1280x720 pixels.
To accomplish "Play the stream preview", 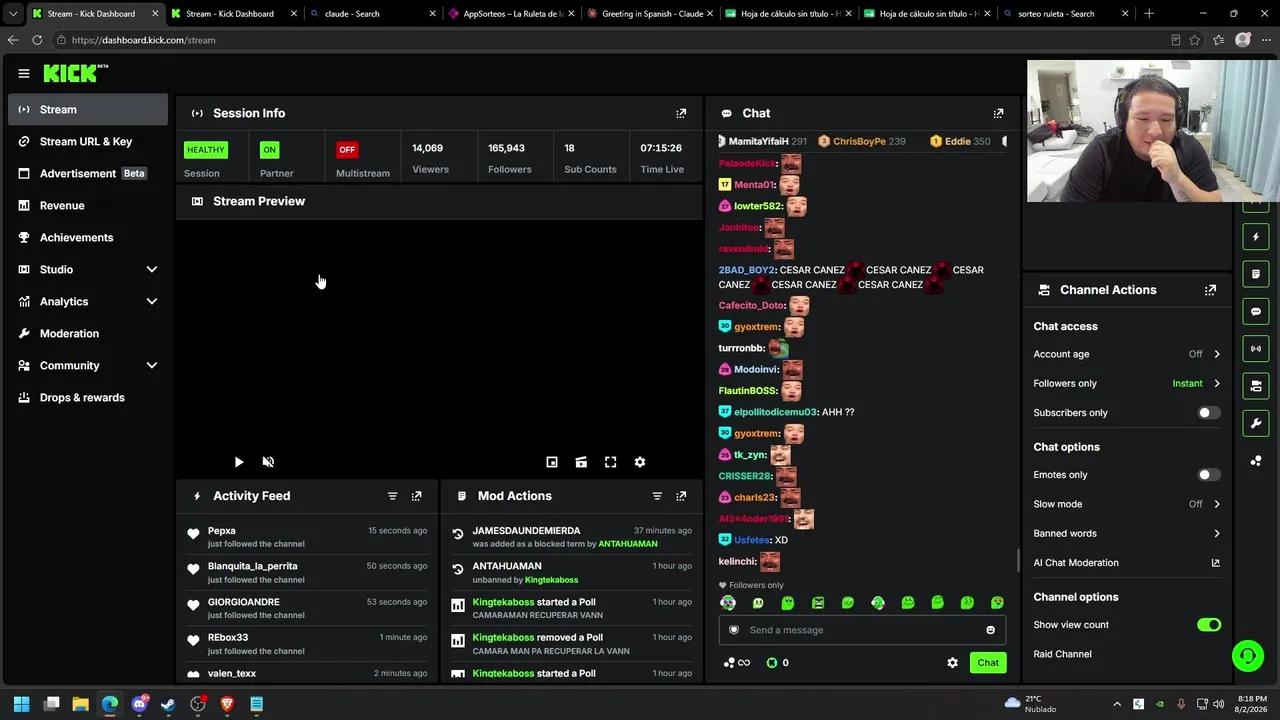I will pyautogui.click(x=239, y=462).
